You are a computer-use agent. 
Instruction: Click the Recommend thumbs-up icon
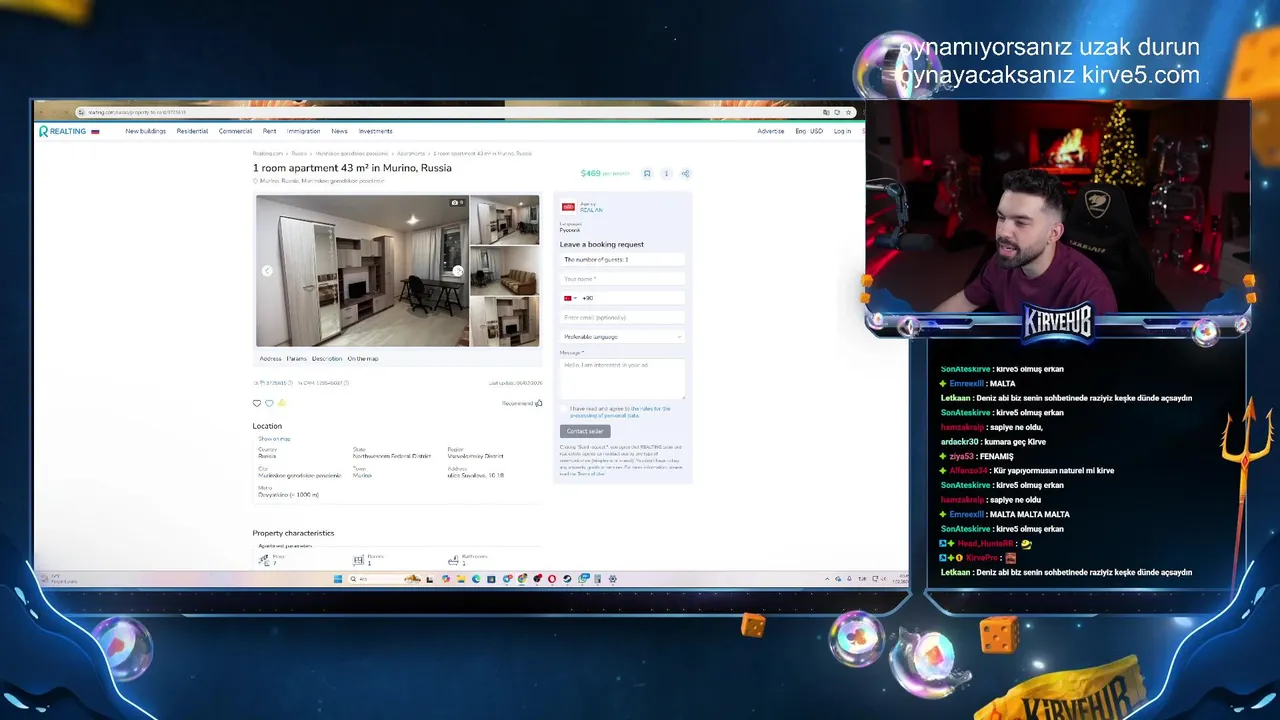[539, 403]
